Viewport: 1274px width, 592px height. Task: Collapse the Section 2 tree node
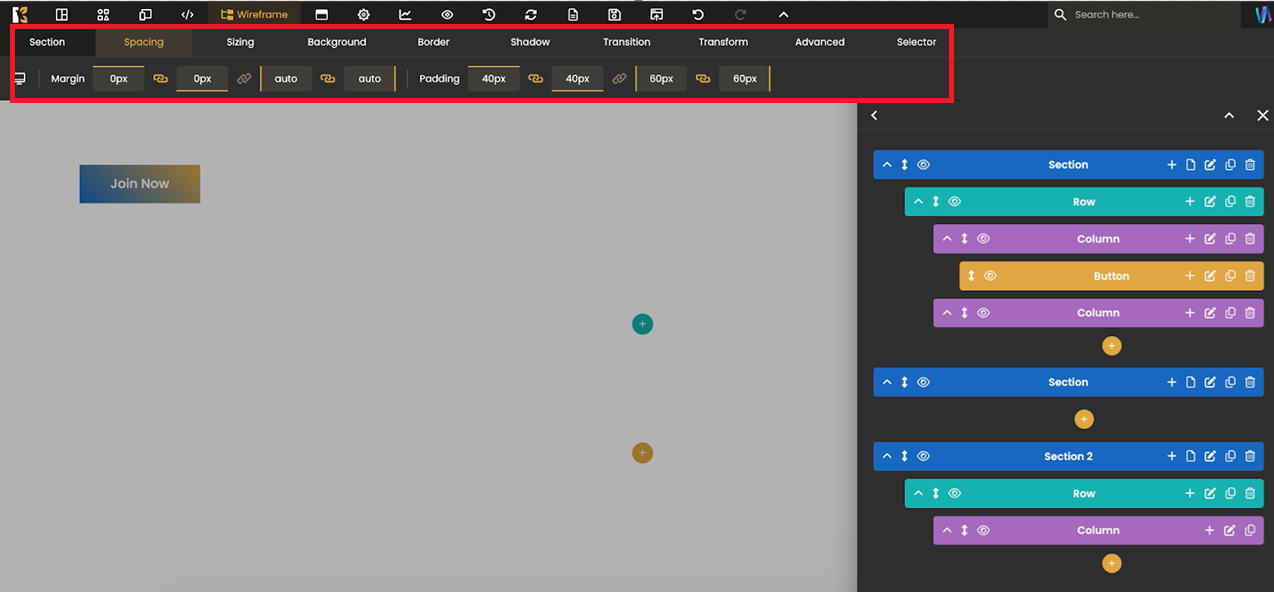coord(886,457)
